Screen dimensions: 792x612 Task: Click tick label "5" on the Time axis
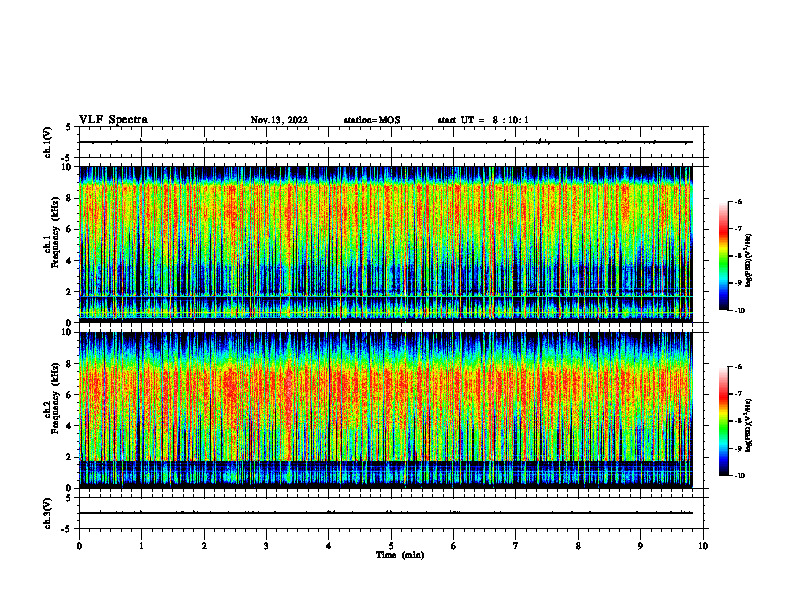(x=391, y=546)
